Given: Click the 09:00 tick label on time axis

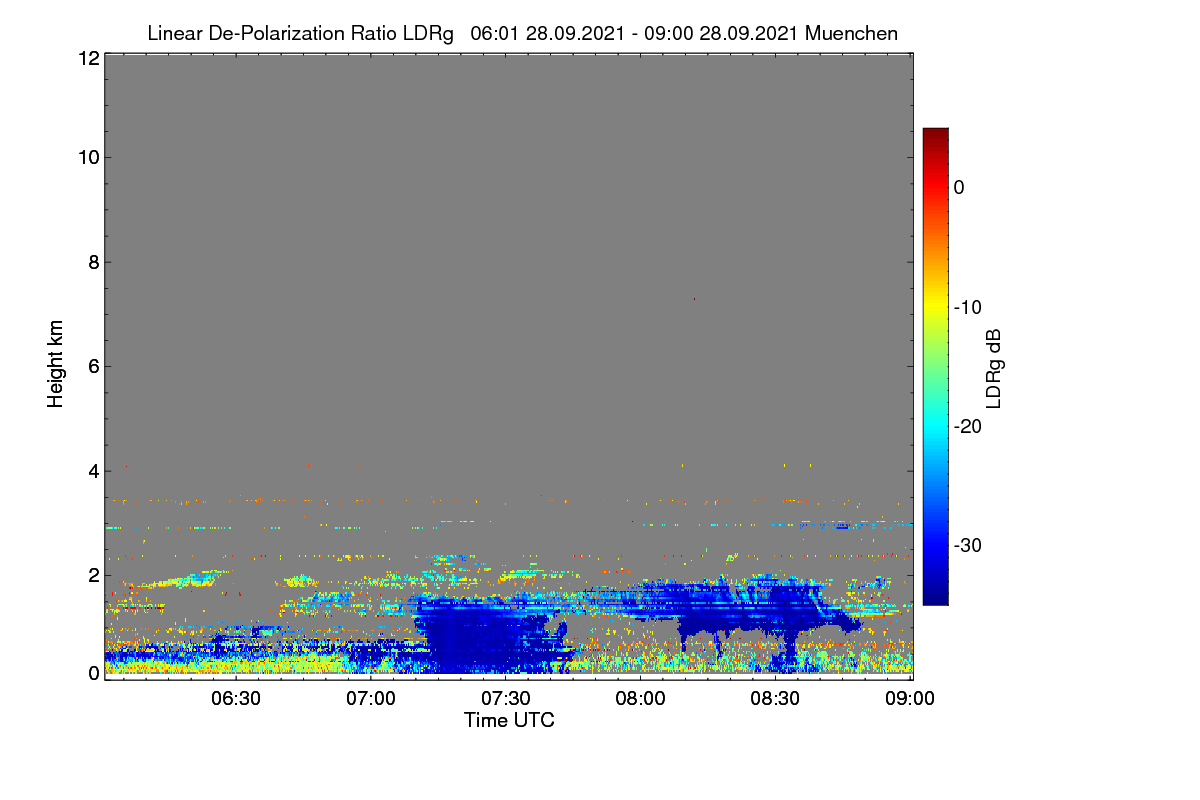Looking at the screenshot, I should [910, 699].
